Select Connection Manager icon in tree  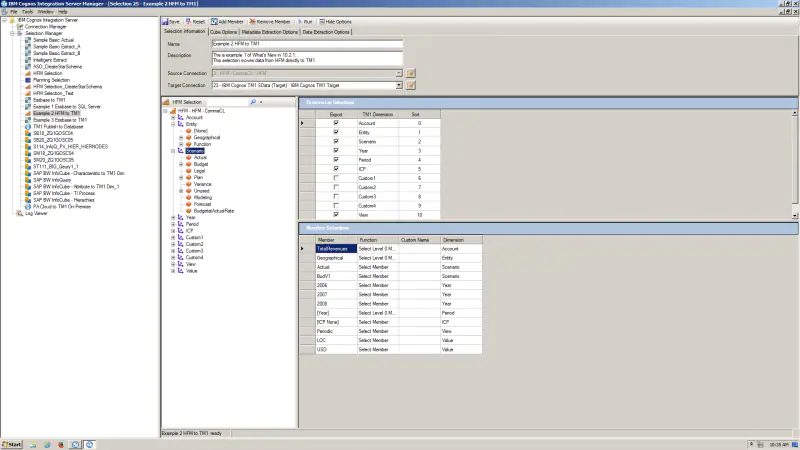(20, 27)
